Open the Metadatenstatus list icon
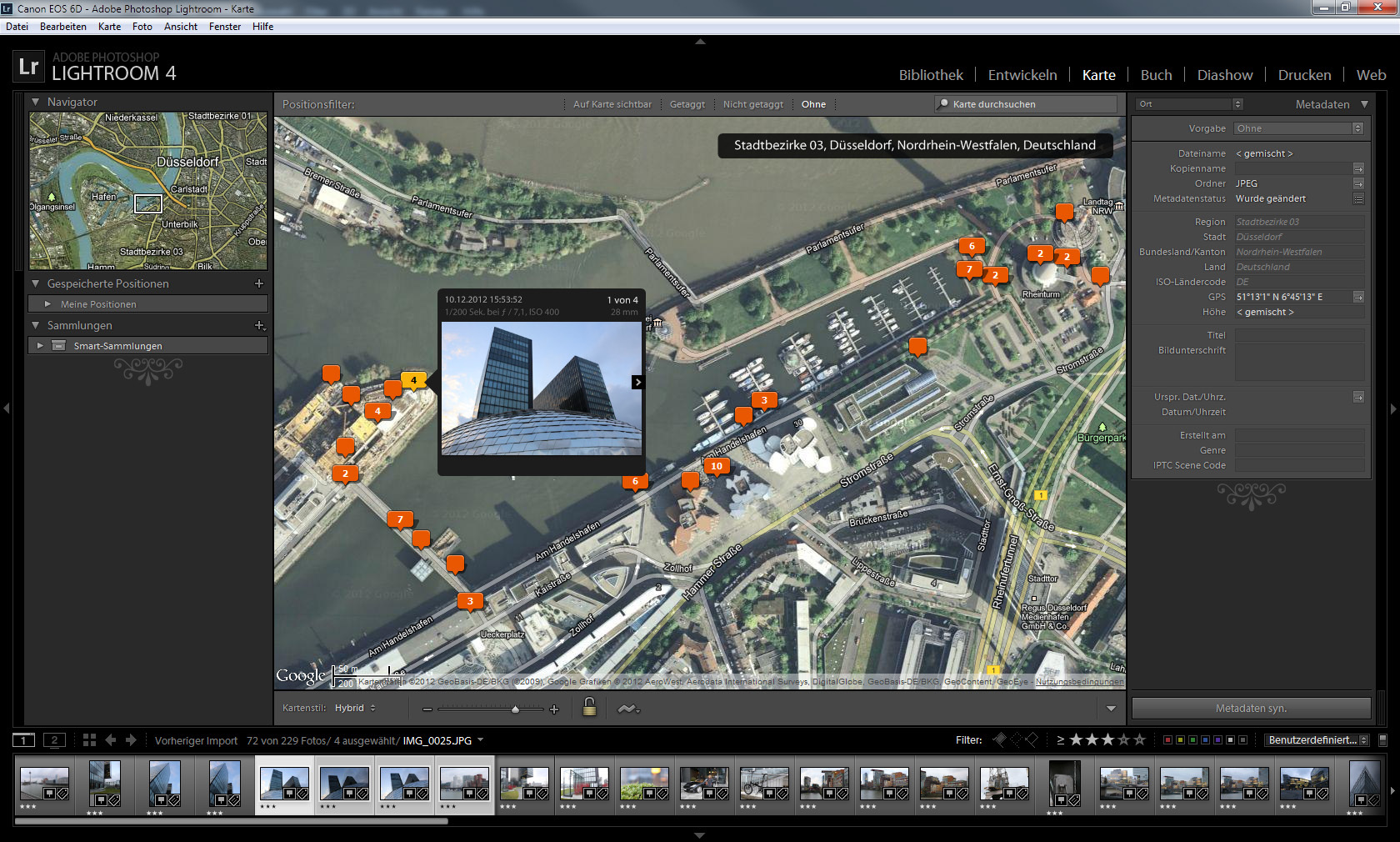Image resolution: width=1400 pixels, height=842 pixels. 1358,198
